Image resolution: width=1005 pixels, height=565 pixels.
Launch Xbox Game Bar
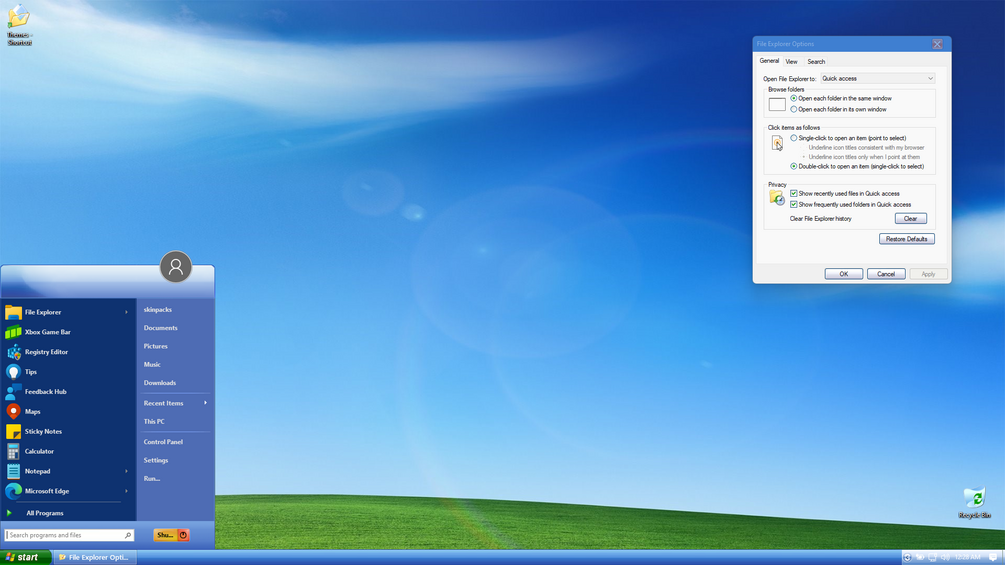[67, 332]
